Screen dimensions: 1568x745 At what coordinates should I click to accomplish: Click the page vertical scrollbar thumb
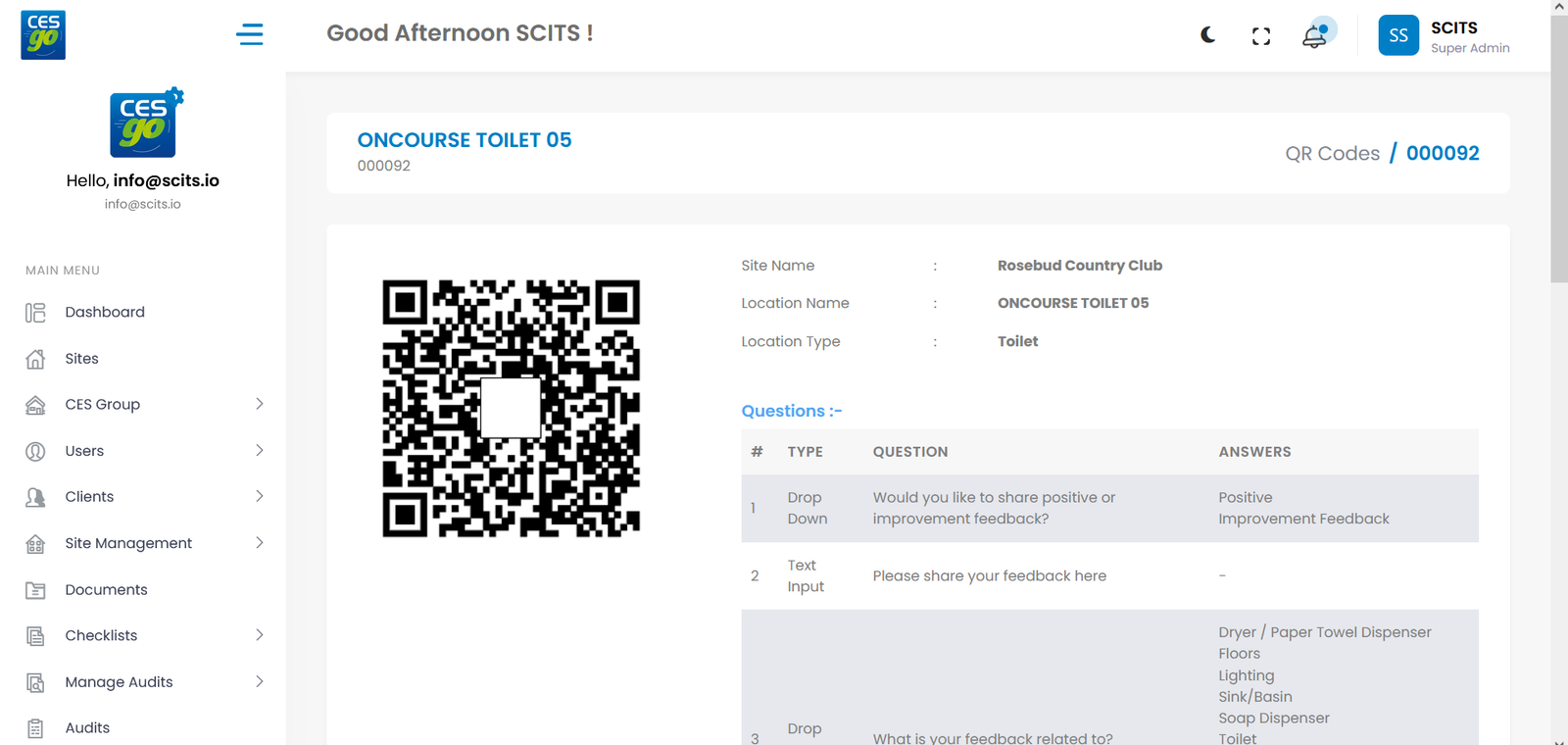point(1558,147)
